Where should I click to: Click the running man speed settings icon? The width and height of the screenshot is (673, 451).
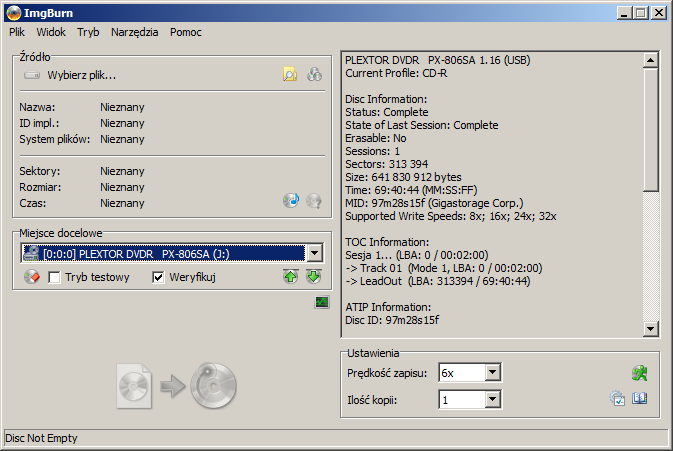point(639,373)
